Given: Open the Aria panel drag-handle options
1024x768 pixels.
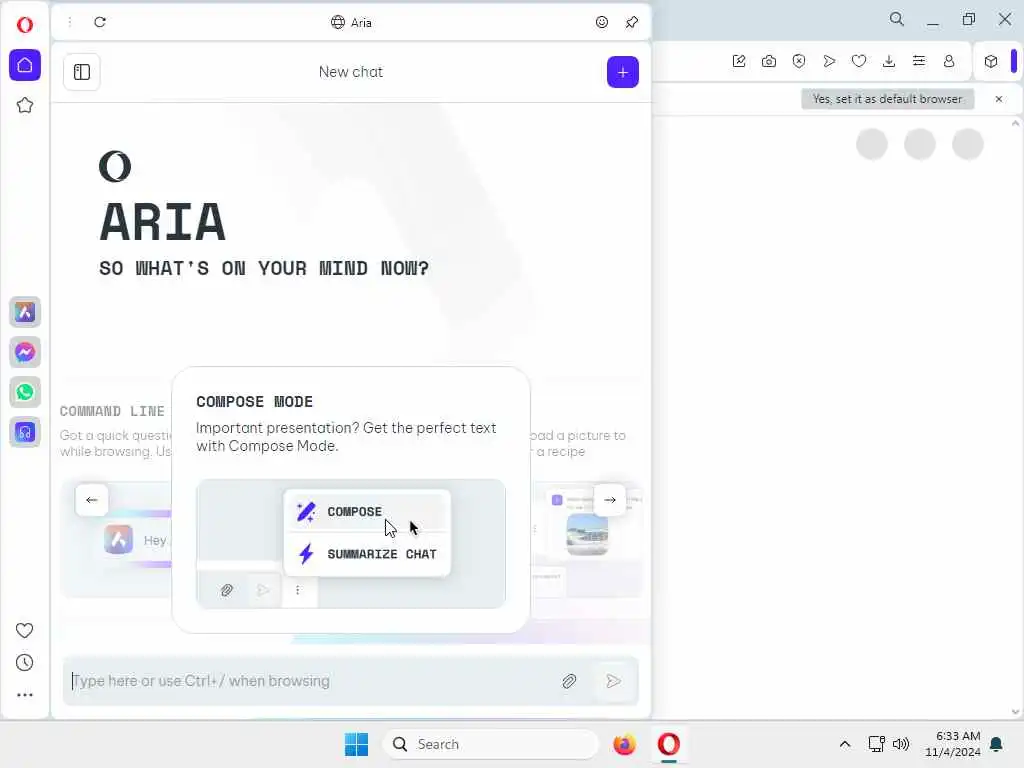Looking at the screenshot, I should coord(70,22).
